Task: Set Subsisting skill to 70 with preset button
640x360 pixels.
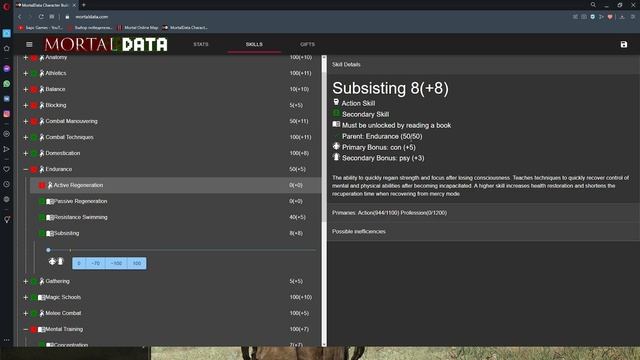Action: [96, 263]
